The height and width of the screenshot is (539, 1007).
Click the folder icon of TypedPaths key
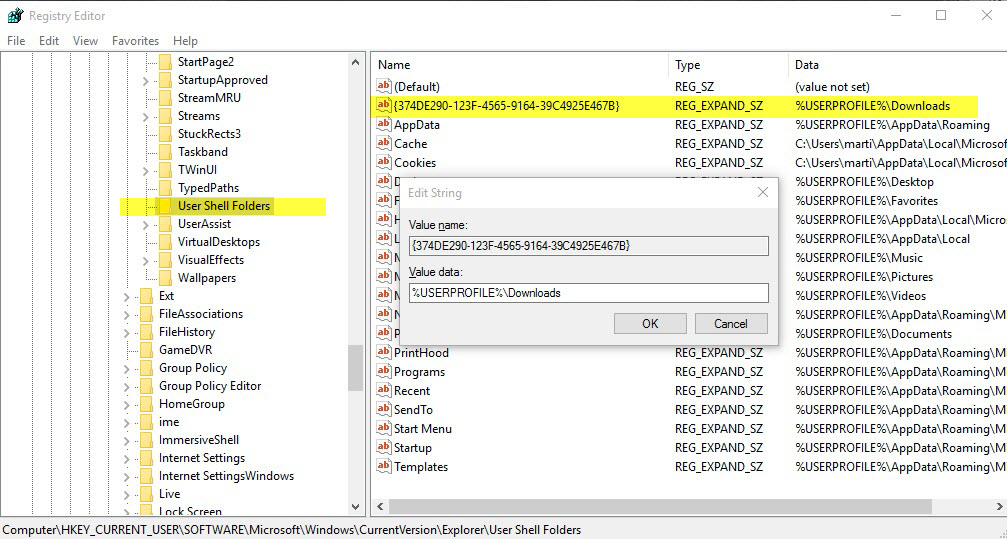[166, 188]
